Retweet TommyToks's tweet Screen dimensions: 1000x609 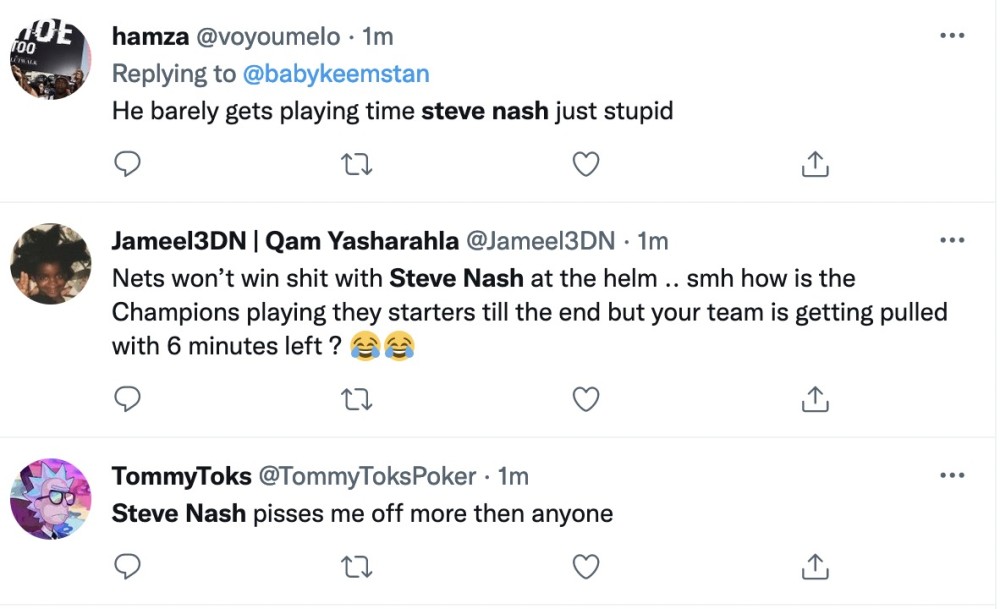pyautogui.click(x=357, y=567)
